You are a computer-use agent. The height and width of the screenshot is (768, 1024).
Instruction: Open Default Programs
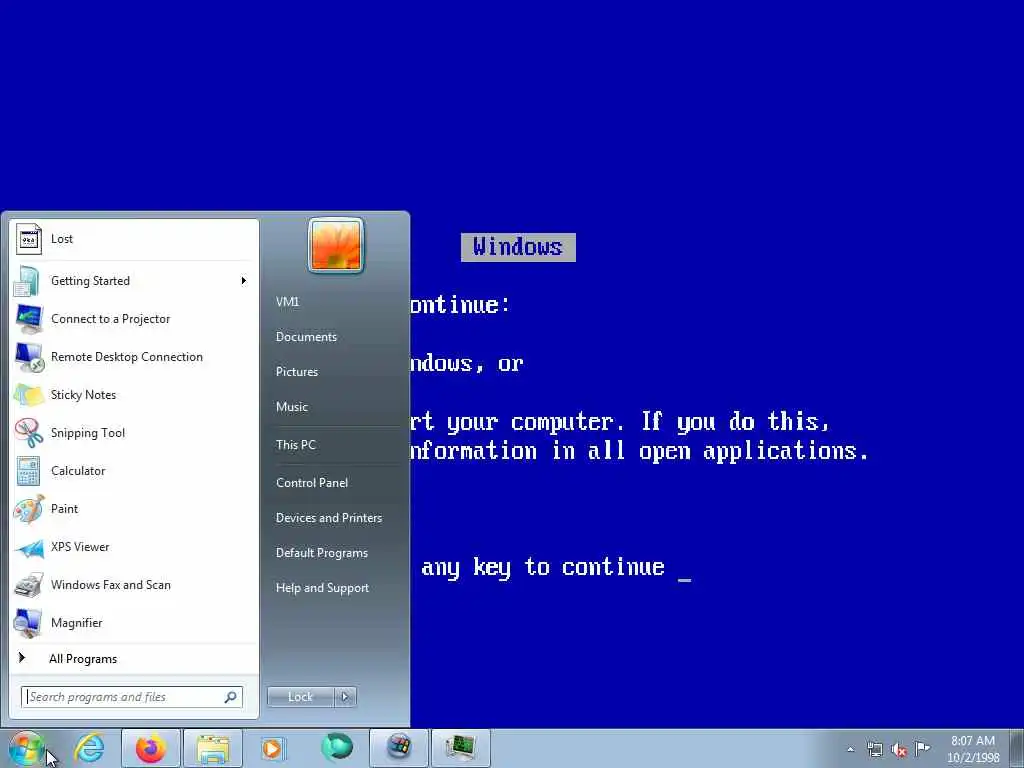click(x=321, y=553)
